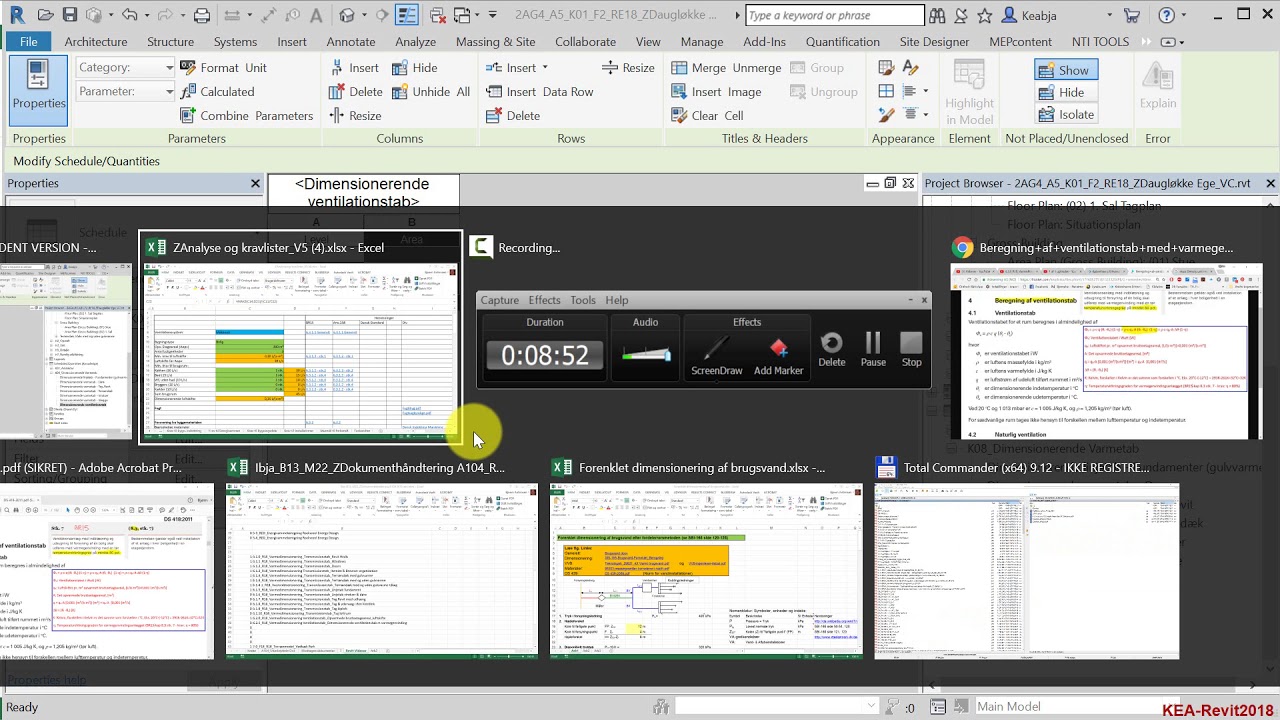
Task: Click the Borders icon in Appearance panel
Action: click(886, 91)
